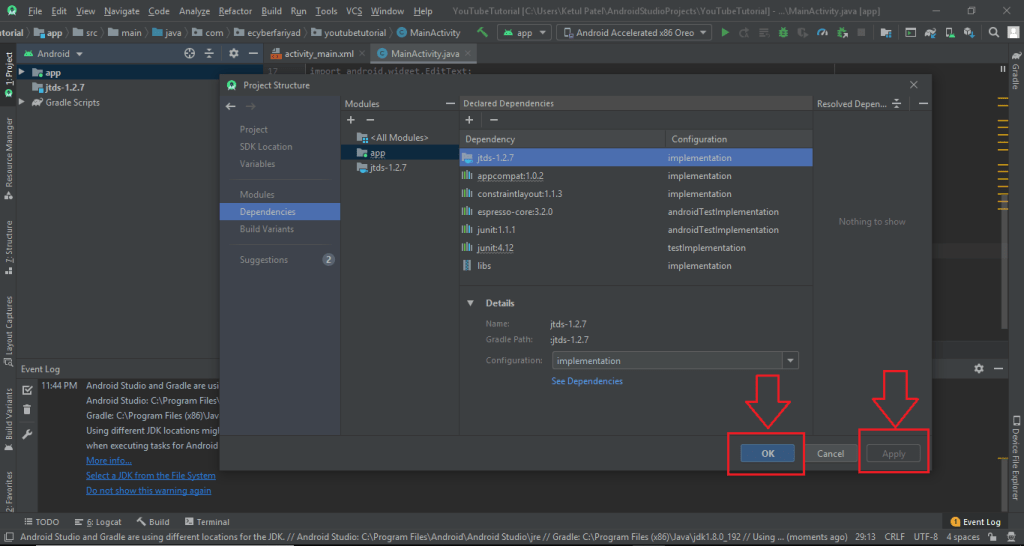Click the Make Project hammer icon
The width and height of the screenshot is (1024, 546).
point(481,32)
